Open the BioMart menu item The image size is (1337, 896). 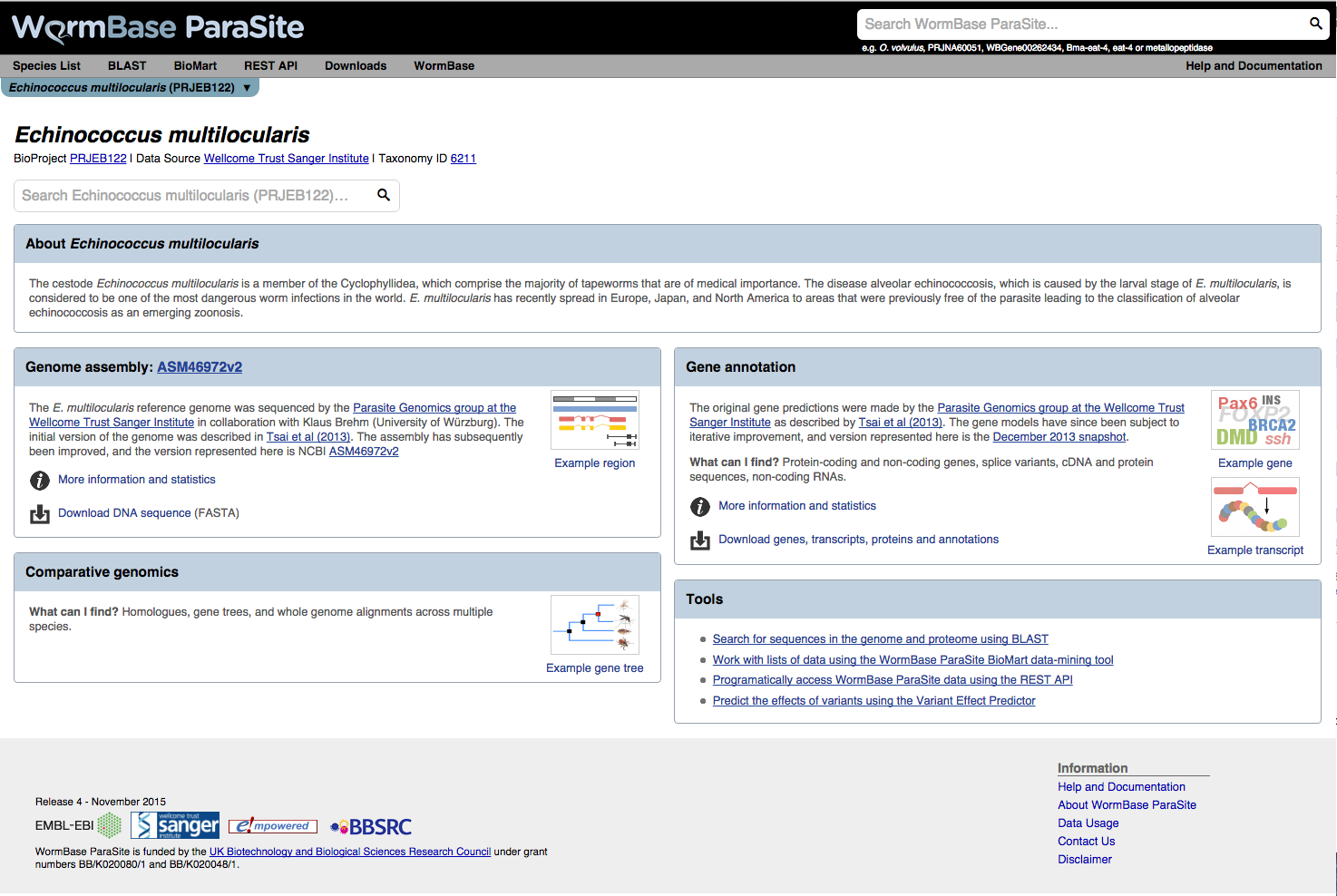pos(195,66)
